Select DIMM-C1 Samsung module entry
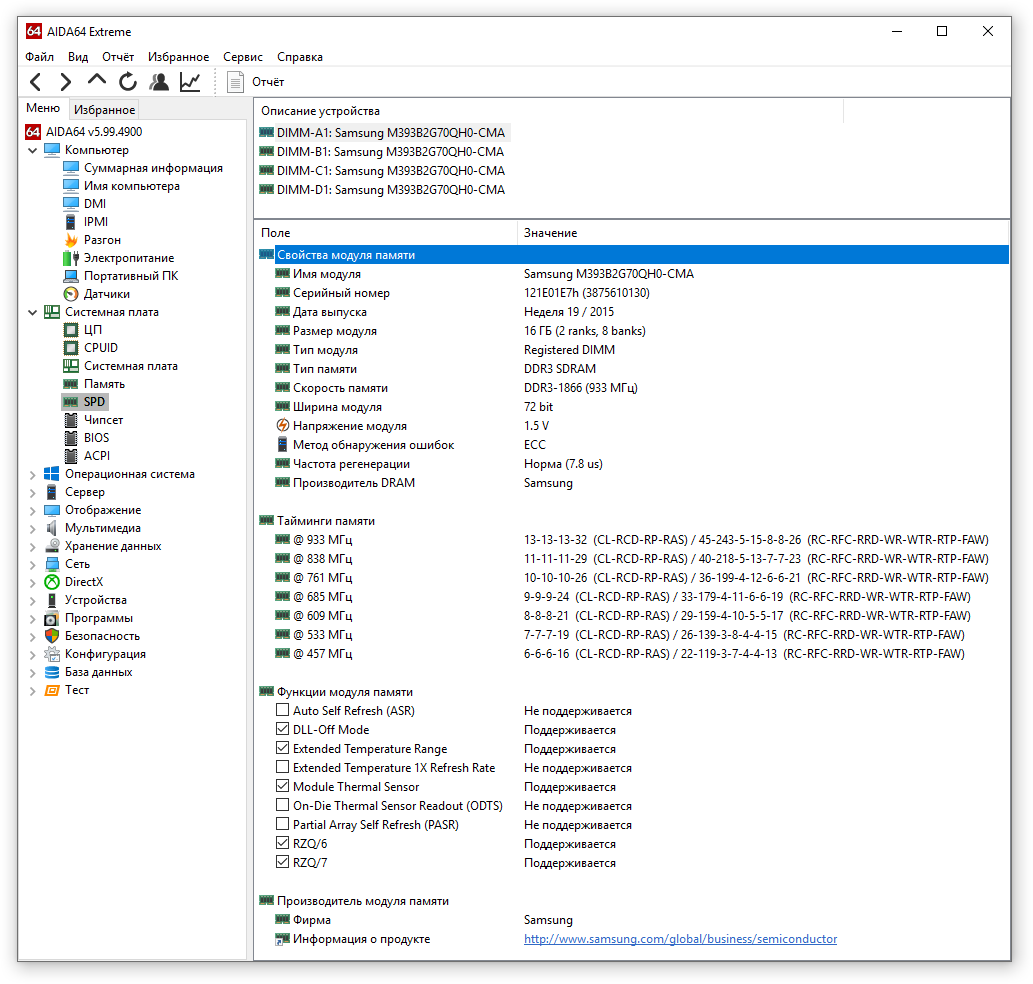The image size is (1033, 984). point(391,171)
